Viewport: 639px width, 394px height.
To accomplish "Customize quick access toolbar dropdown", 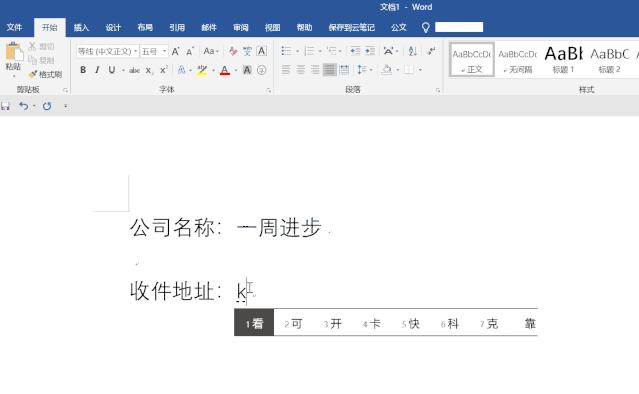I will click(66, 106).
